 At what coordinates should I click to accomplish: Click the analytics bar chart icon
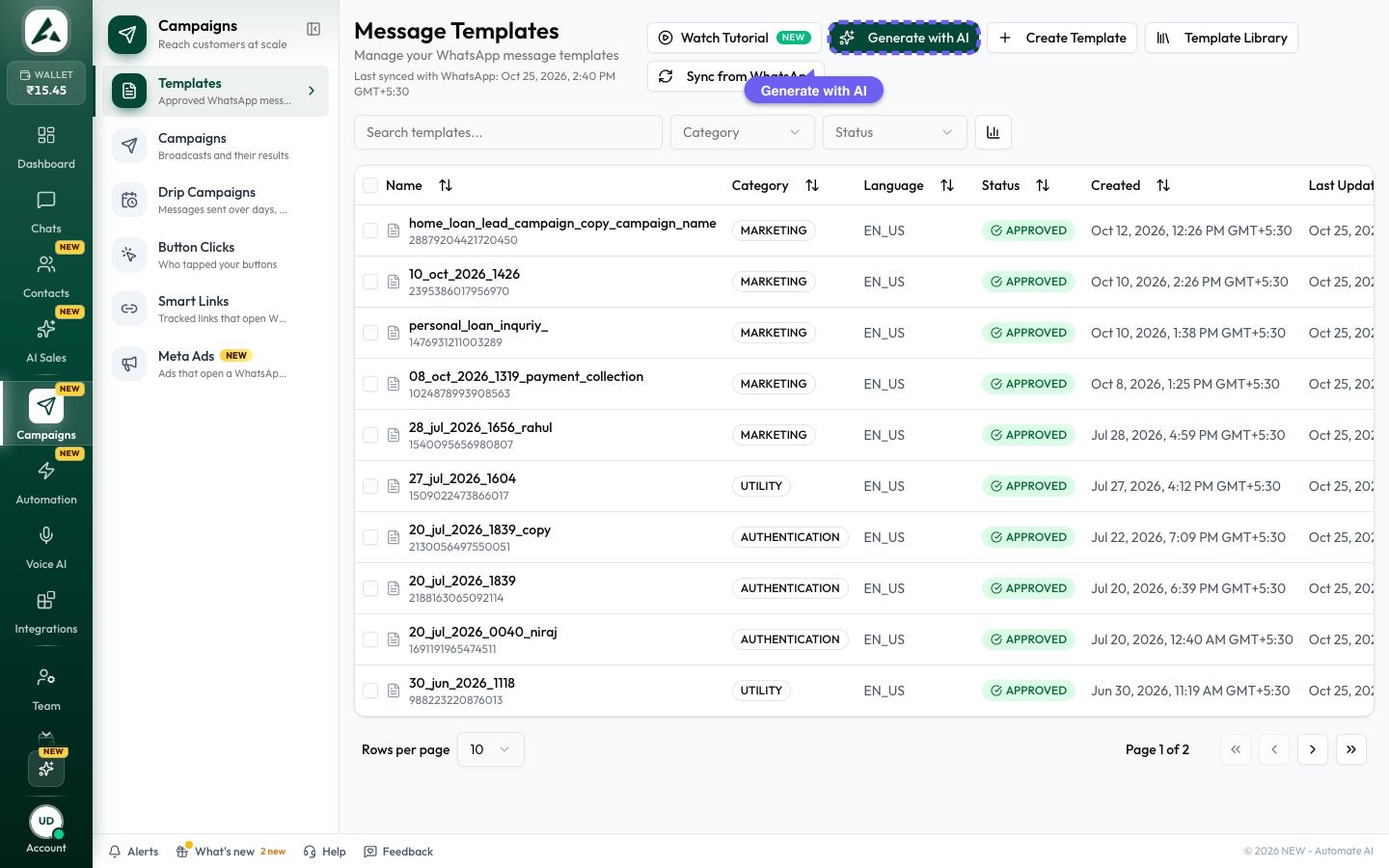994,132
